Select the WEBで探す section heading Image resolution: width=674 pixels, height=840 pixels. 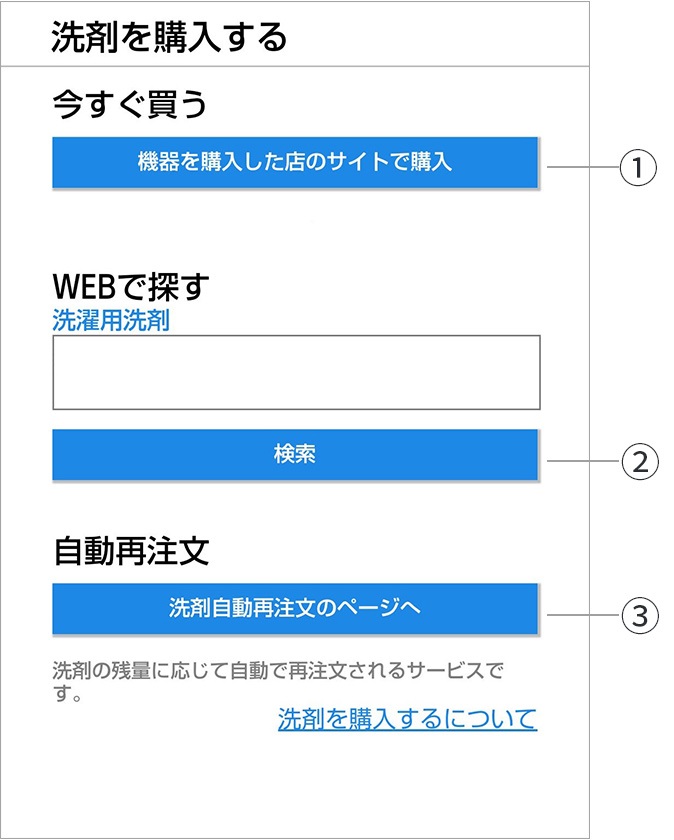pos(131,288)
